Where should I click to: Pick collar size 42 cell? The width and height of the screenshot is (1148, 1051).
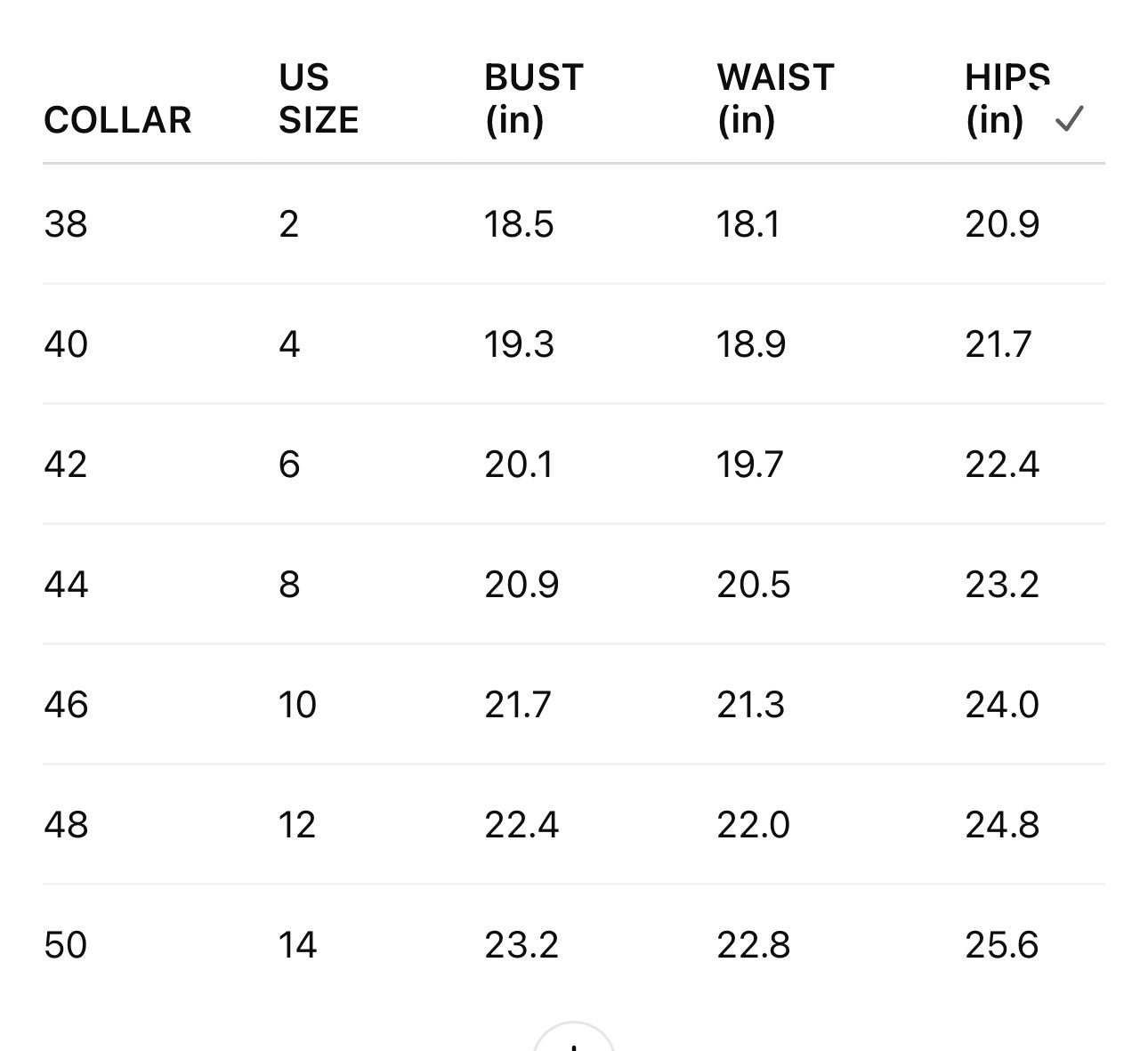[x=66, y=465]
